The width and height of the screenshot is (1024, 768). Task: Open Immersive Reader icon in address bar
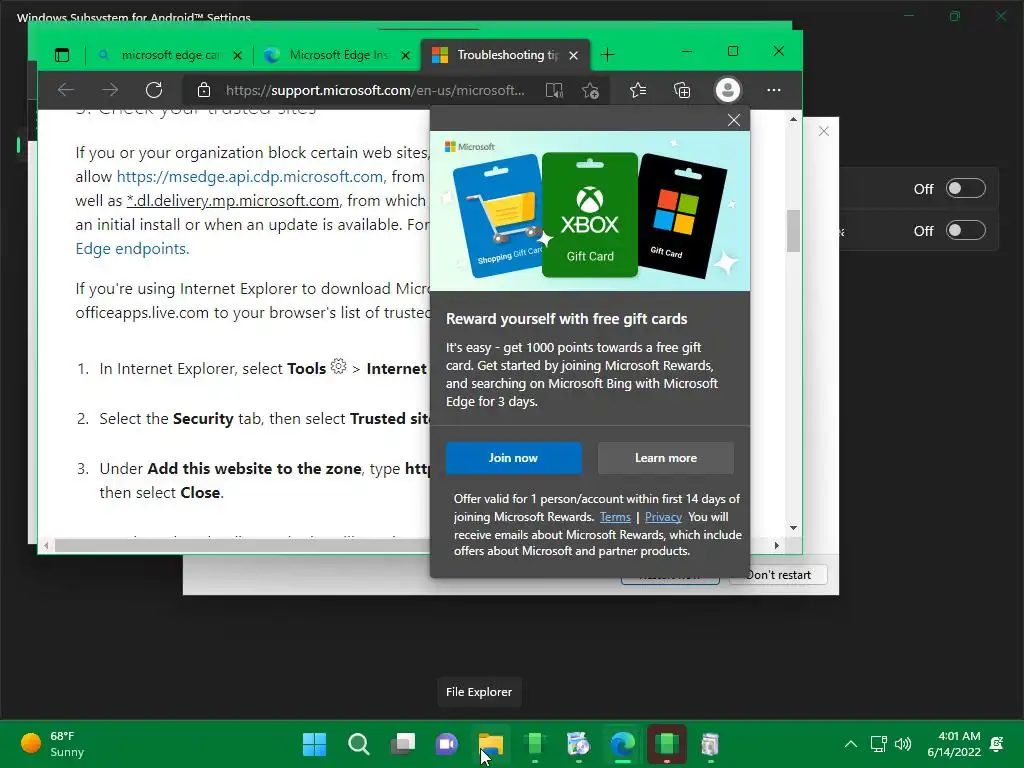tap(554, 90)
